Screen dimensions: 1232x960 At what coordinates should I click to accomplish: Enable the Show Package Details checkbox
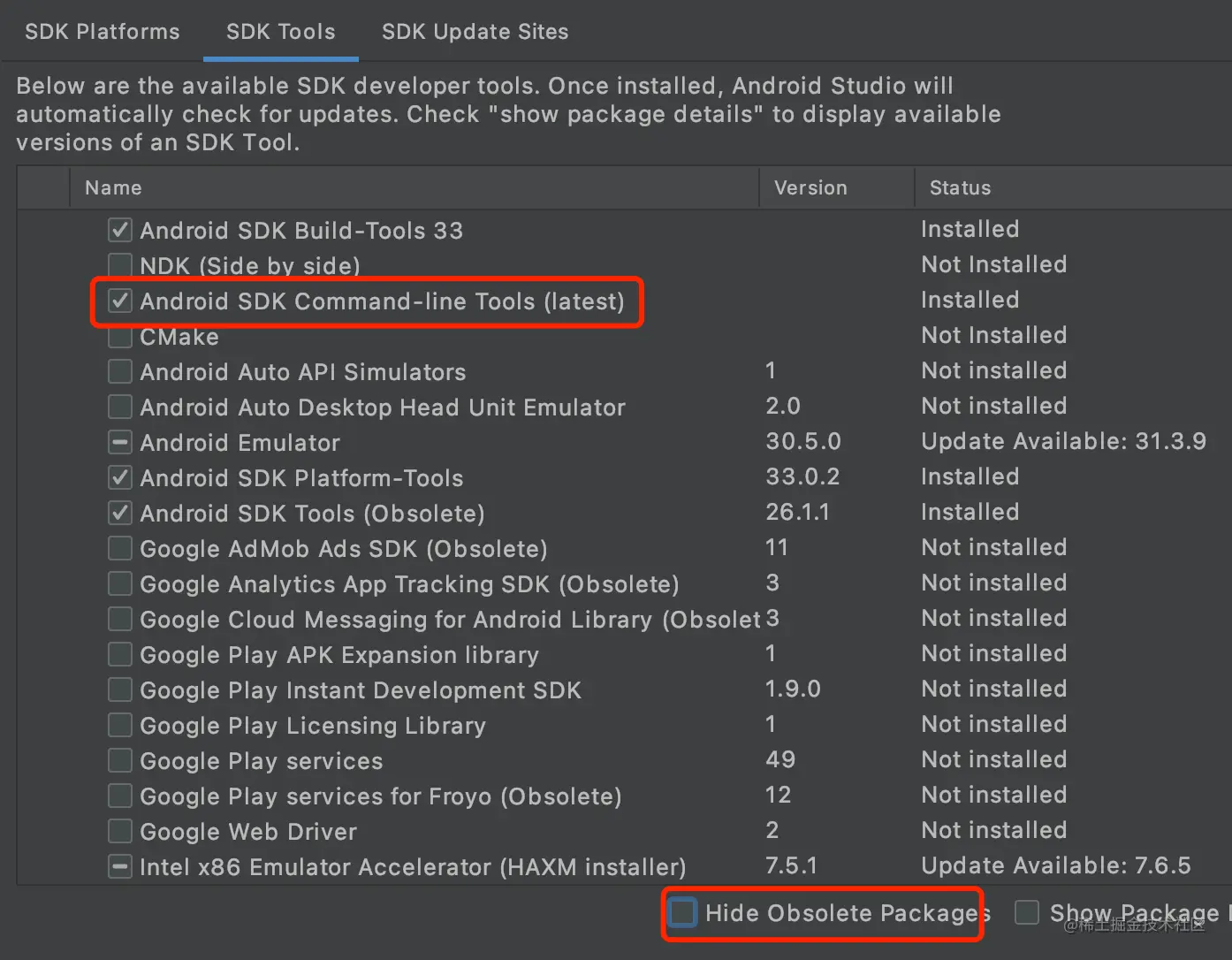click(x=1027, y=912)
